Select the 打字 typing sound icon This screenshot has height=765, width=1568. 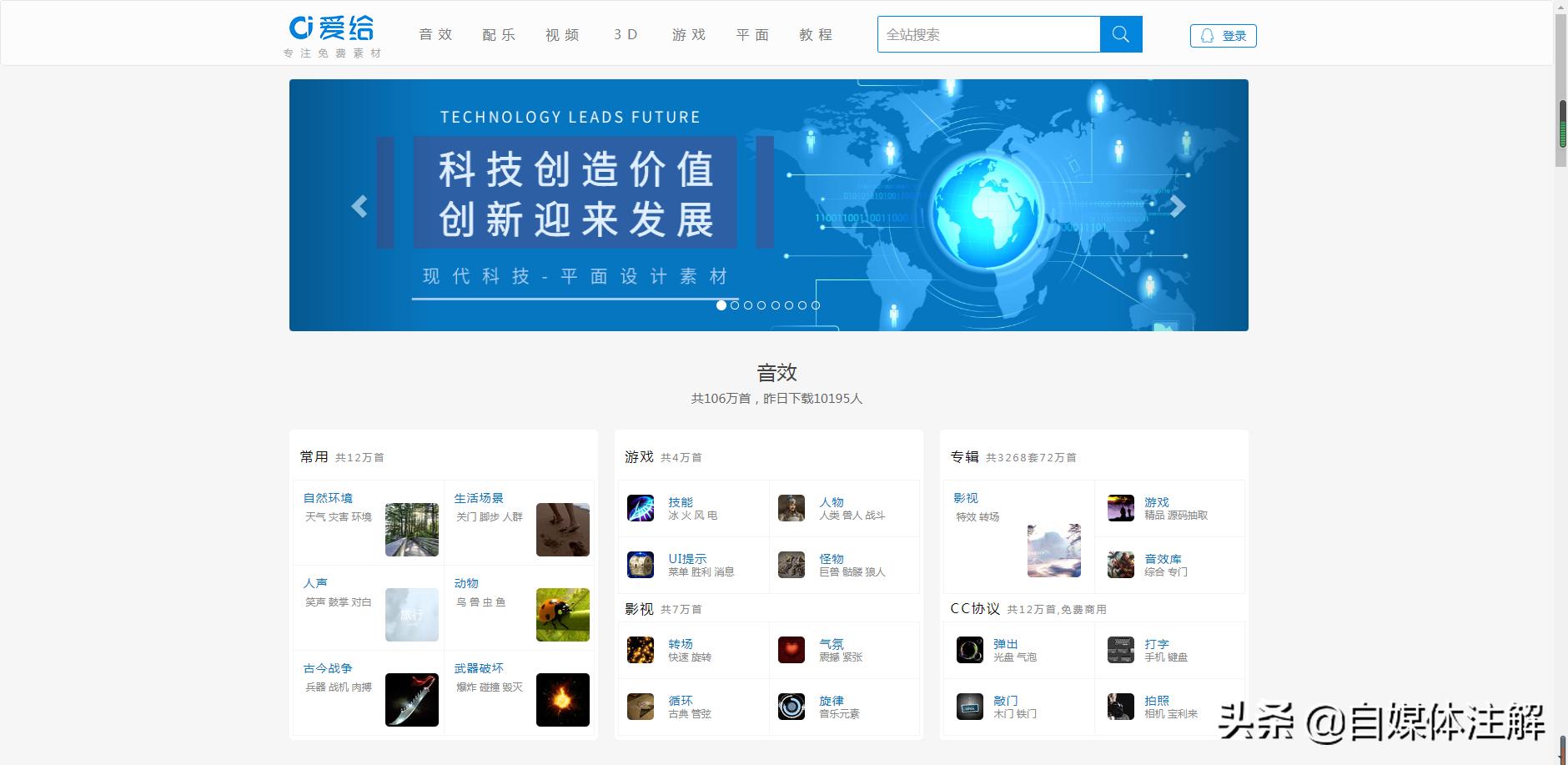click(1122, 651)
